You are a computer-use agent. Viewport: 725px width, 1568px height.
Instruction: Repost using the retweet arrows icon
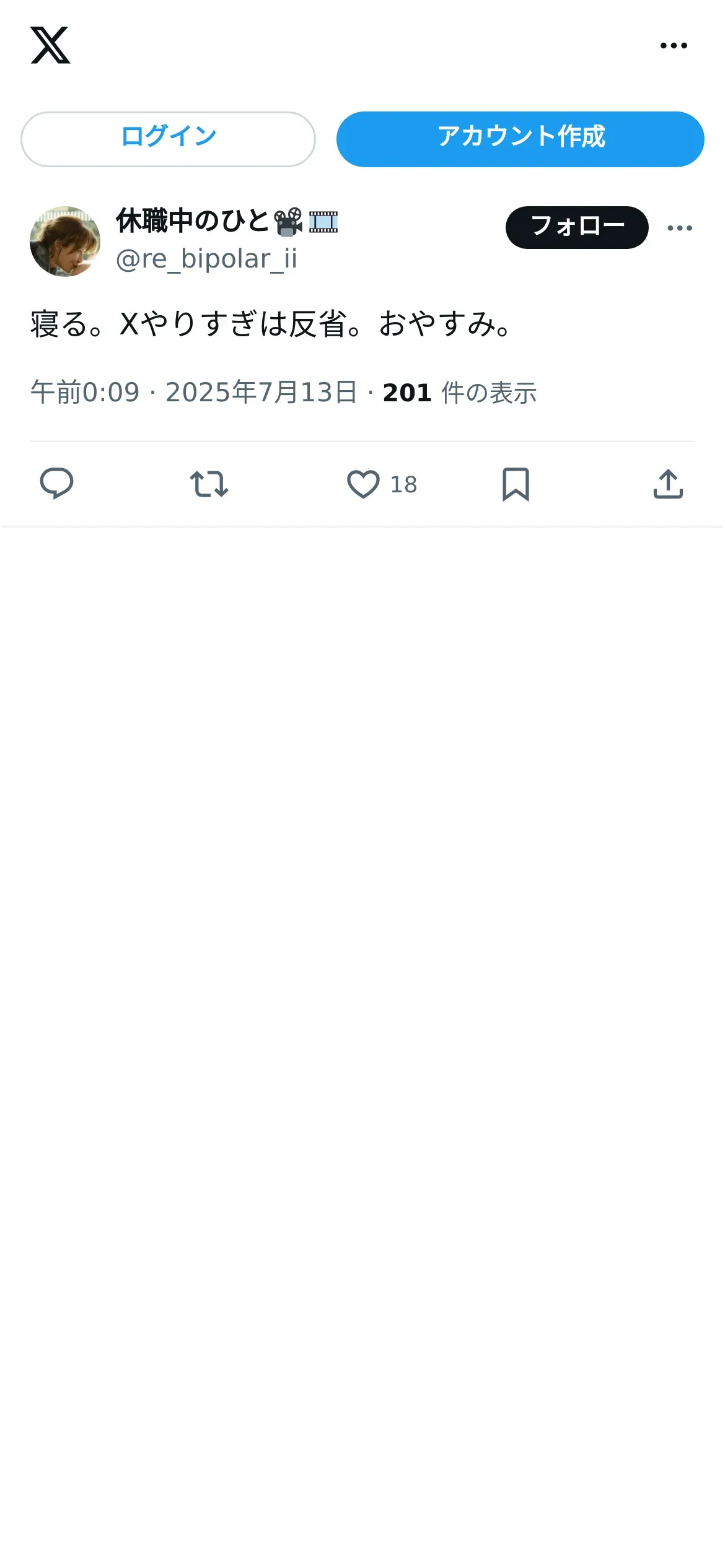(x=209, y=484)
